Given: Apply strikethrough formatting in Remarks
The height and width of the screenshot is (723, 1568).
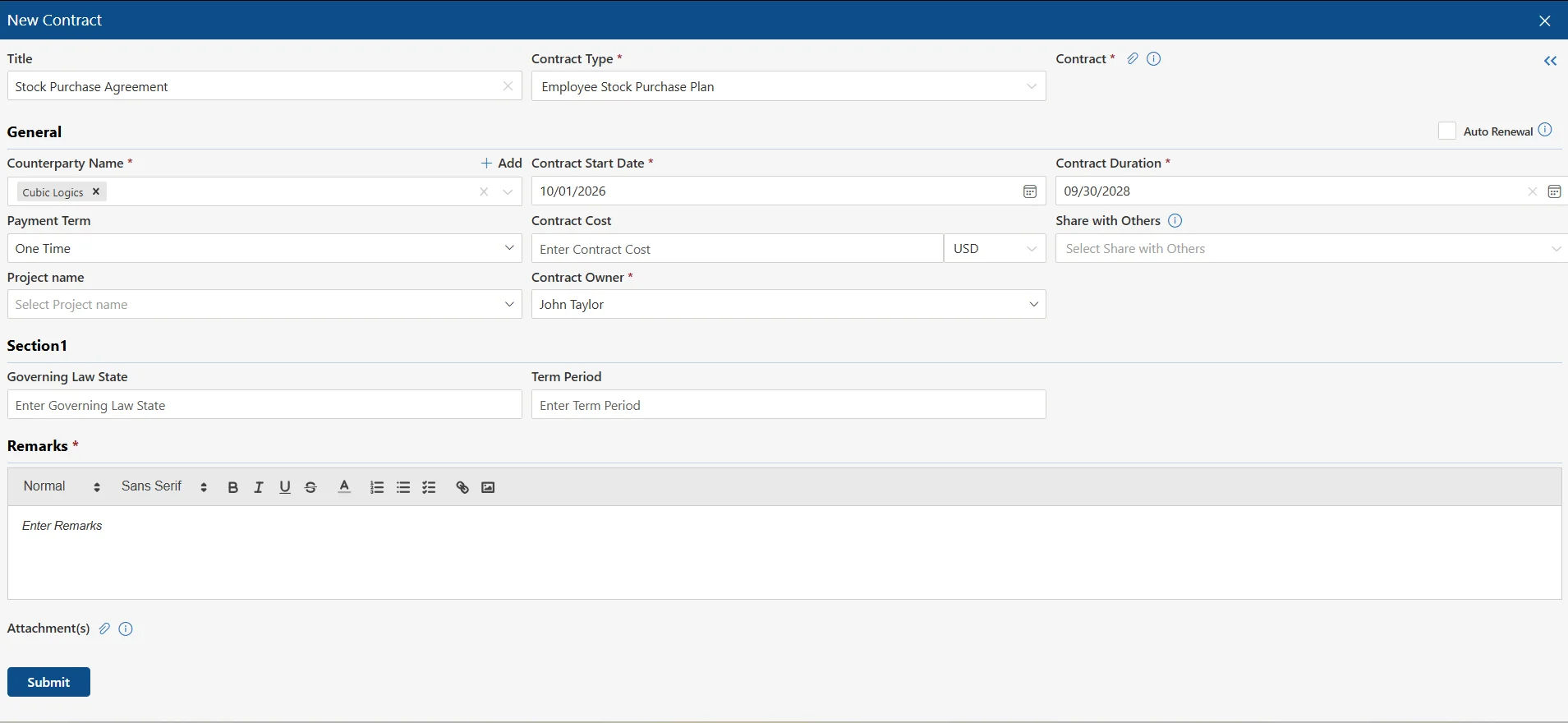Looking at the screenshot, I should pos(310,487).
